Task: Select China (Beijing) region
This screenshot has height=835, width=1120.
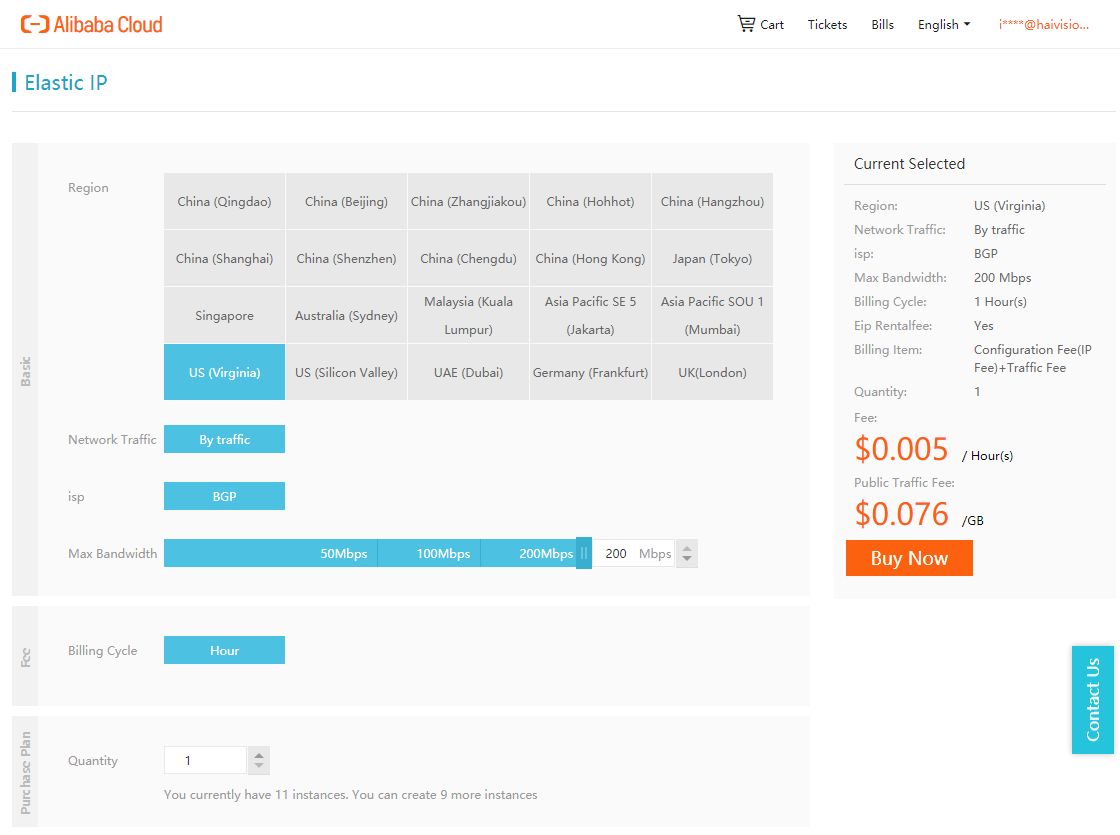Action: coord(346,202)
